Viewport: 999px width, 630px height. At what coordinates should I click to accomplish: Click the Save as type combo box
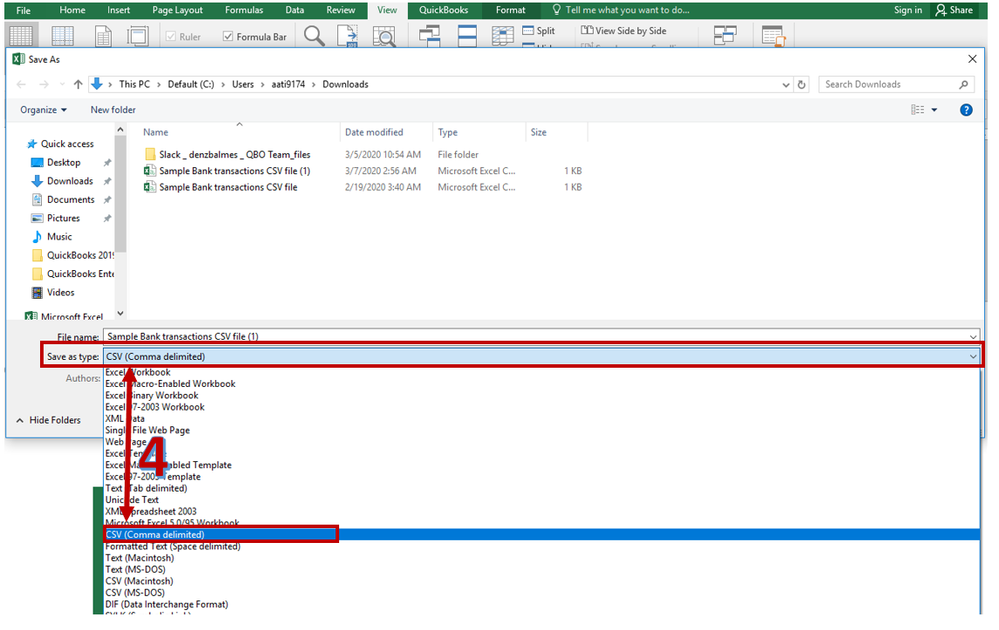(542, 357)
